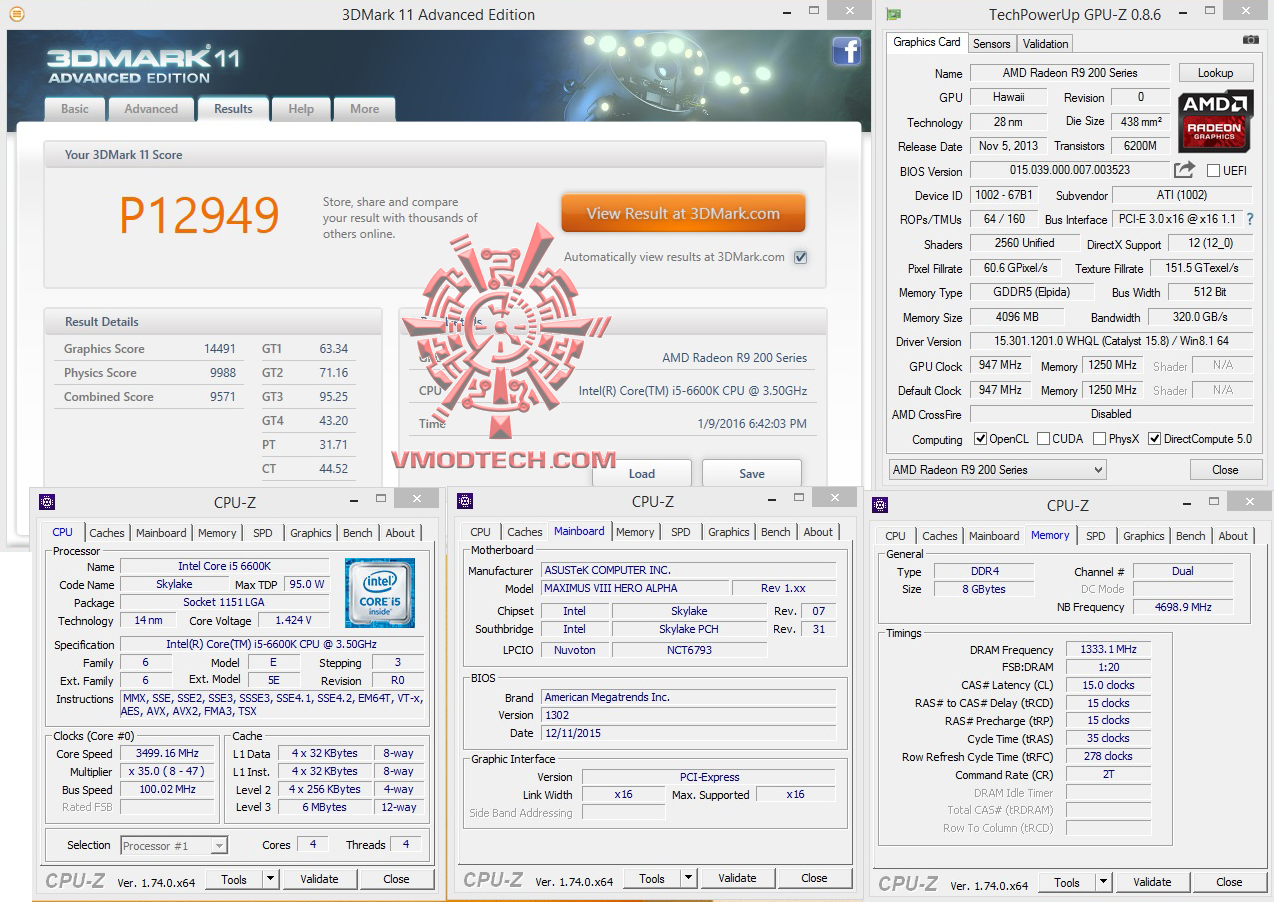Toggle the UEFI checkbox in GPU-Z

tap(1213, 171)
